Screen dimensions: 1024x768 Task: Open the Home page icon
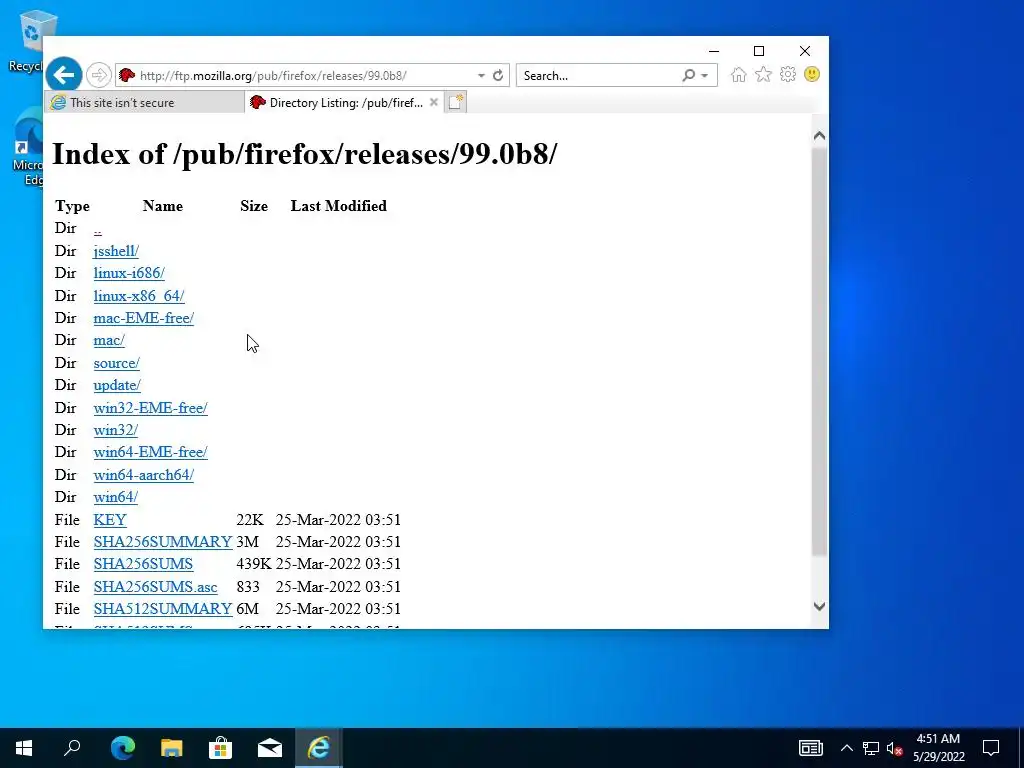click(739, 75)
